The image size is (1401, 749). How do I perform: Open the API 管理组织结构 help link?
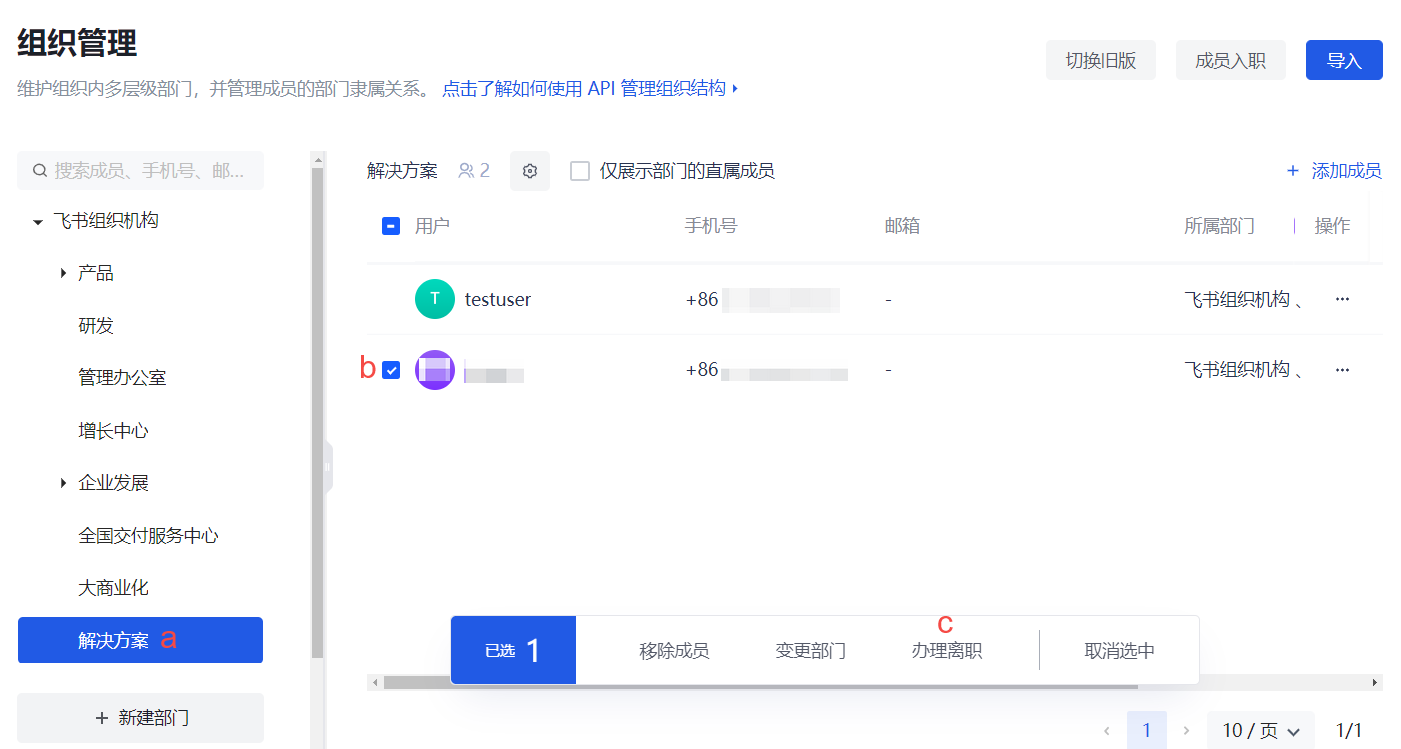pyautogui.click(x=588, y=88)
